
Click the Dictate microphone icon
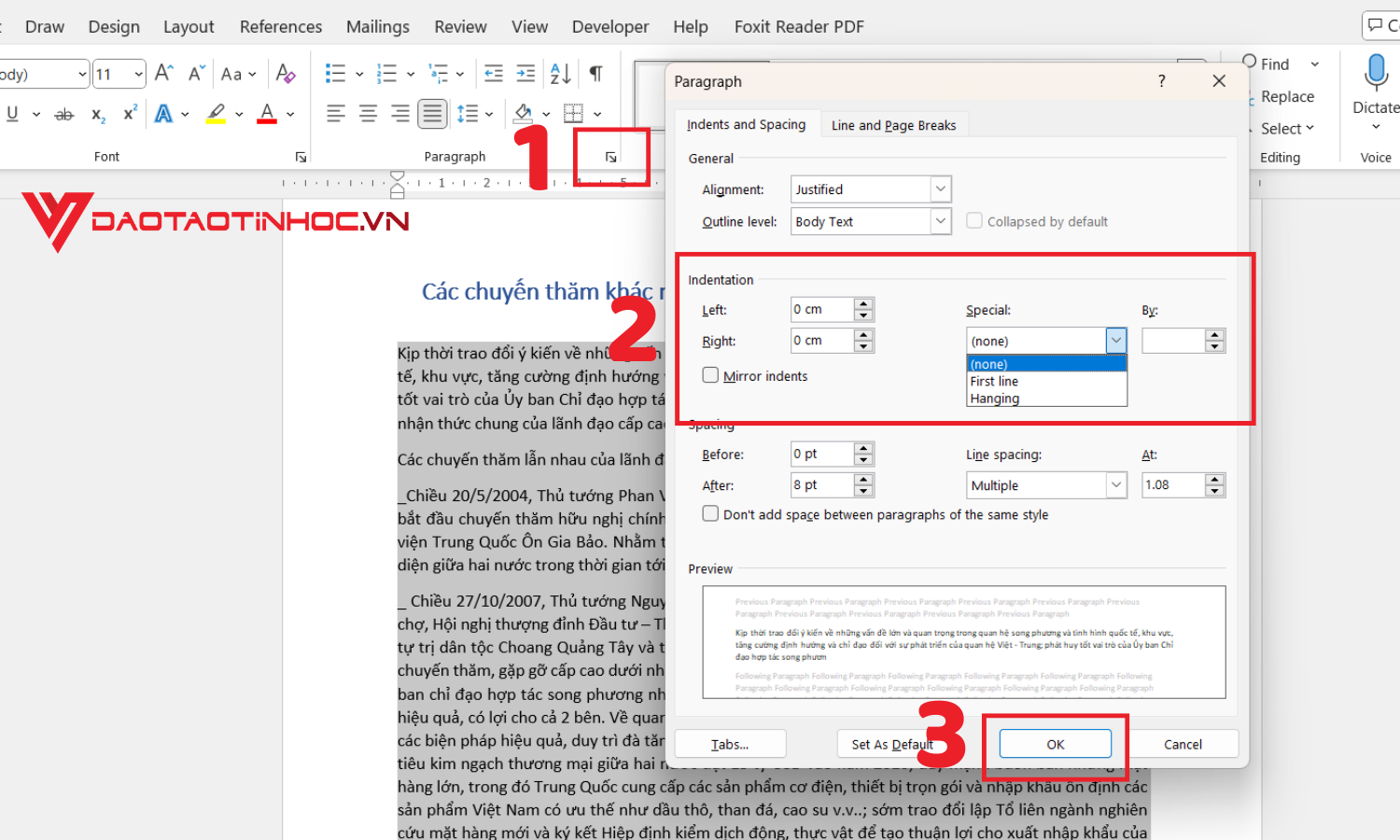pyautogui.click(x=1376, y=74)
